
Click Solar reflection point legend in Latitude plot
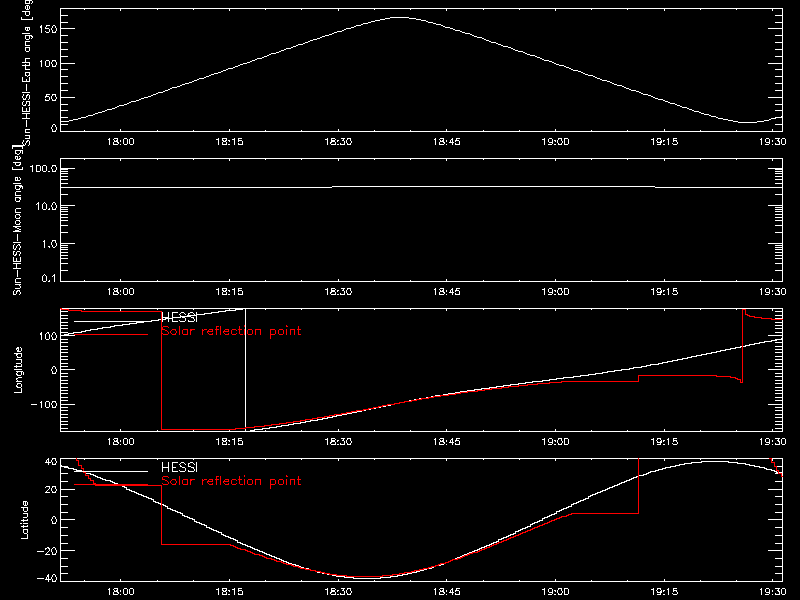(231, 481)
